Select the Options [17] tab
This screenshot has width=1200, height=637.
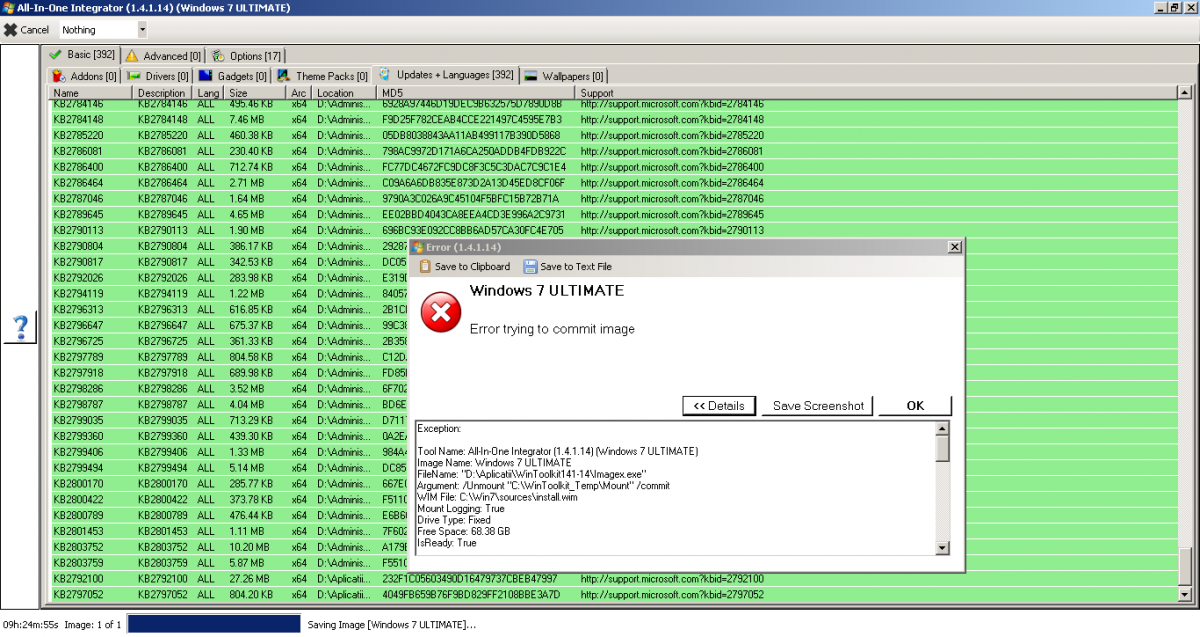[248, 56]
